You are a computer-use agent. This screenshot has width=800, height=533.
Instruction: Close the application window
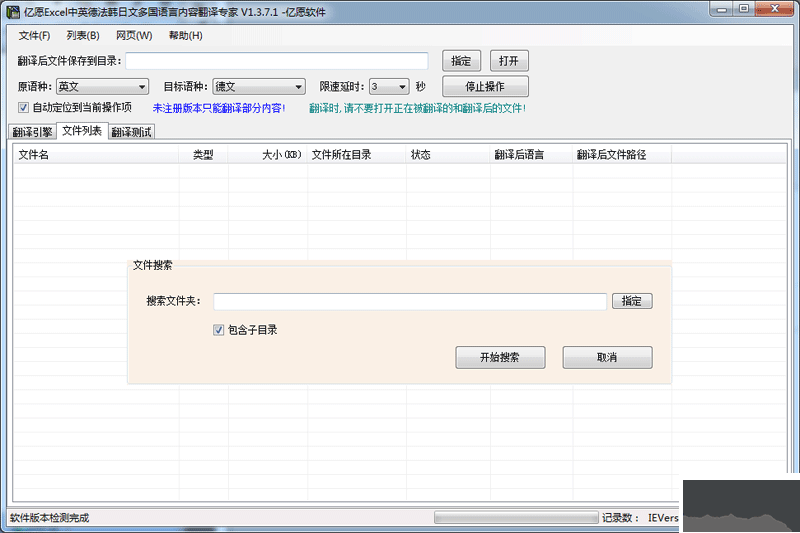774,8
